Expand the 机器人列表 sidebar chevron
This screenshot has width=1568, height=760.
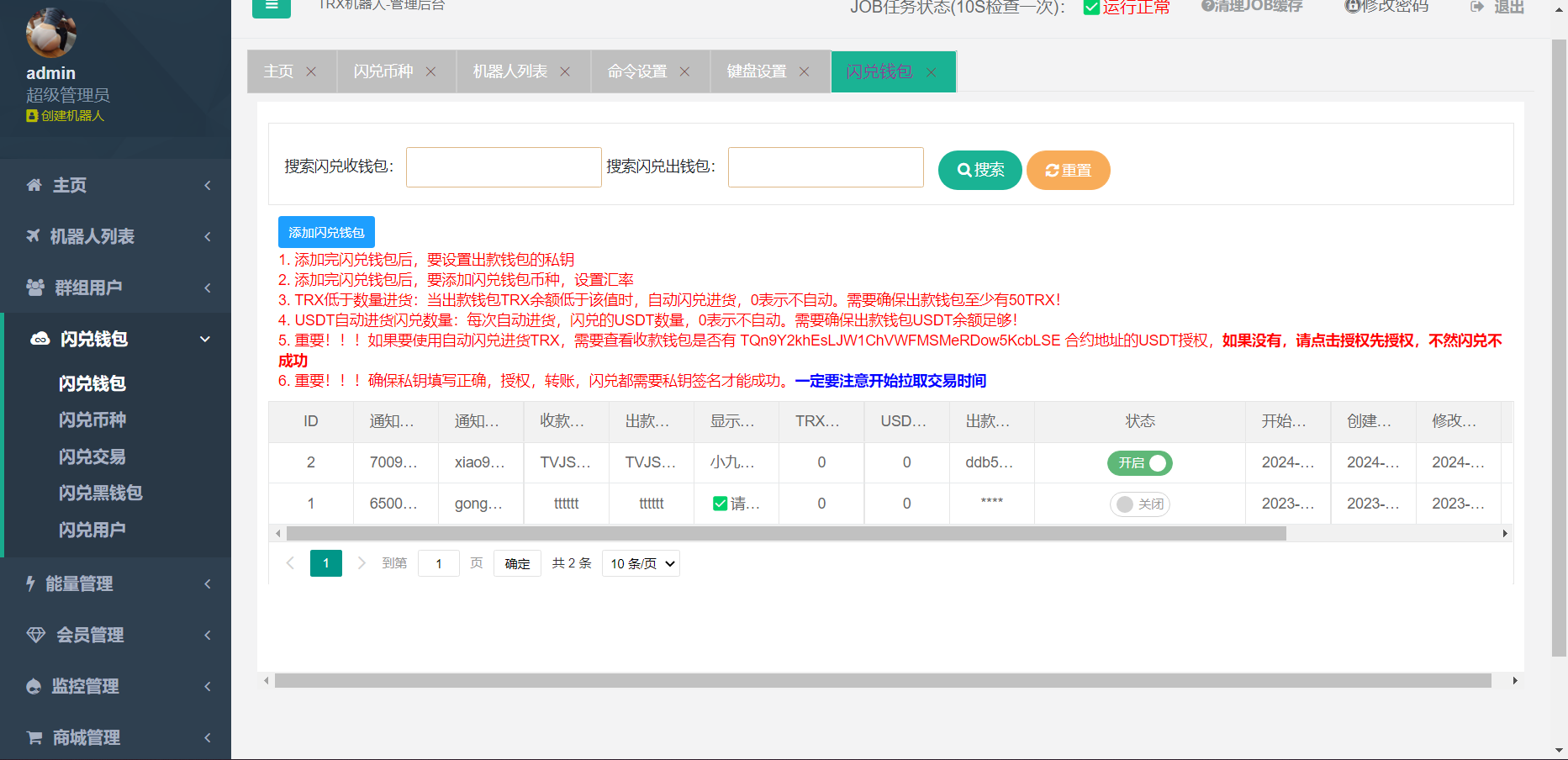click(x=208, y=236)
